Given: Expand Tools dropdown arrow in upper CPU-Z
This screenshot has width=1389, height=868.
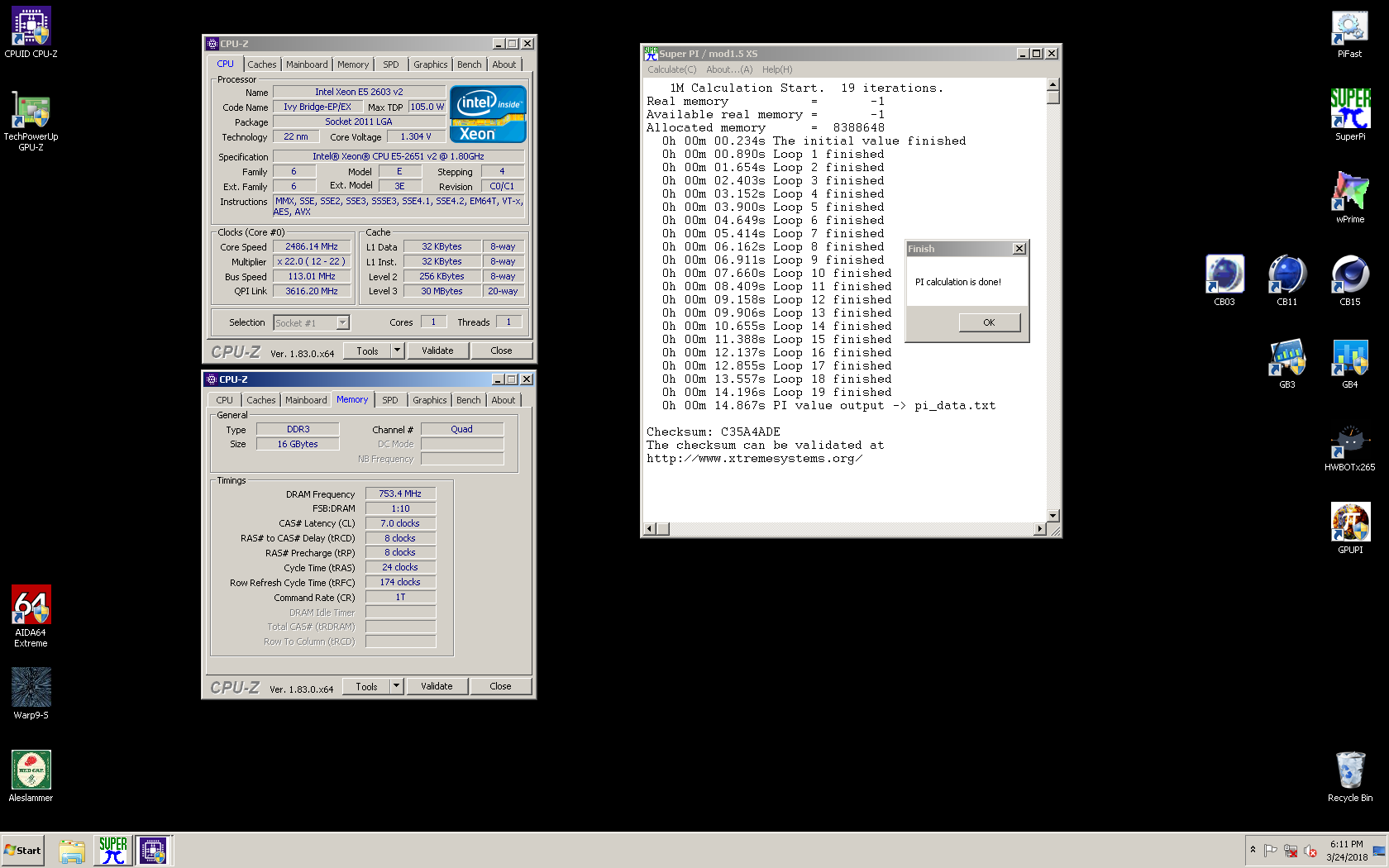Looking at the screenshot, I should point(397,351).
